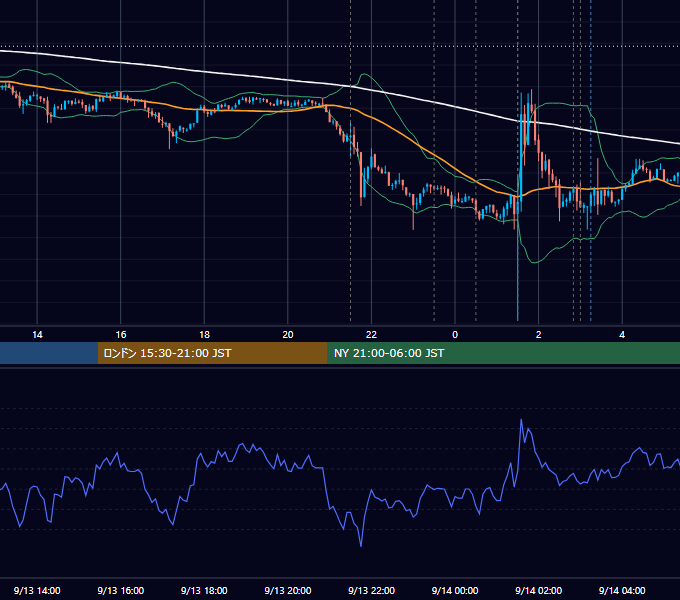
Task: Click the oscillator peak near 9/14 02:00
Action: [521, 420]
